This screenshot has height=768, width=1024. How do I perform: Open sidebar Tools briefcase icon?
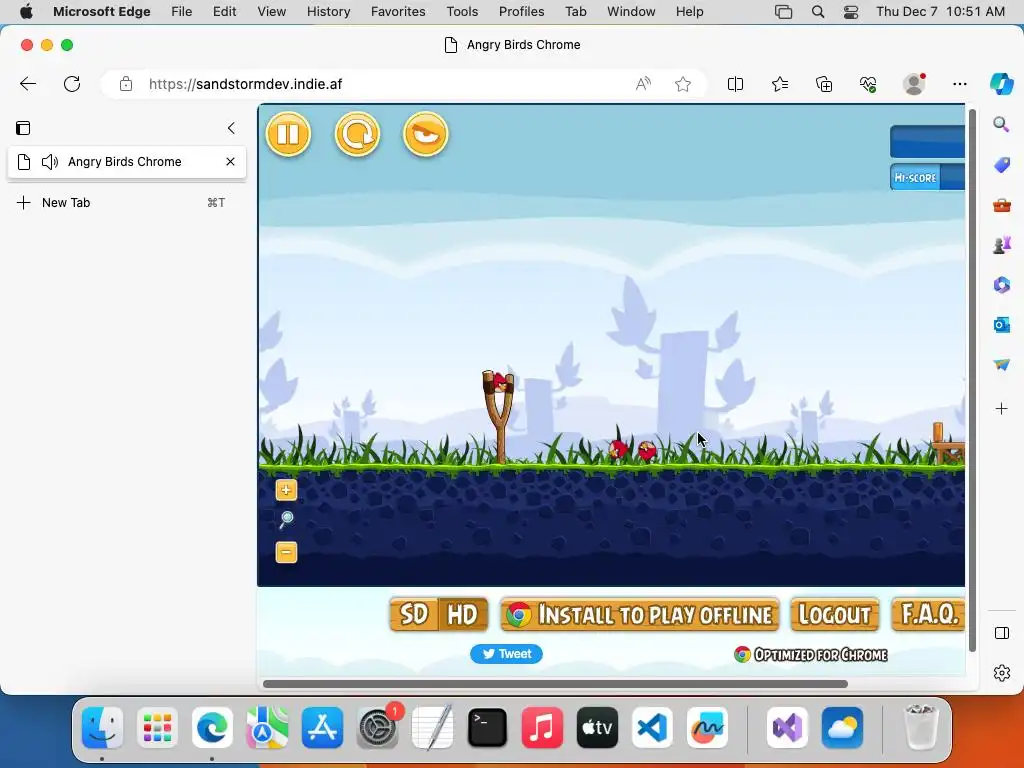(x=1002, y=206)
